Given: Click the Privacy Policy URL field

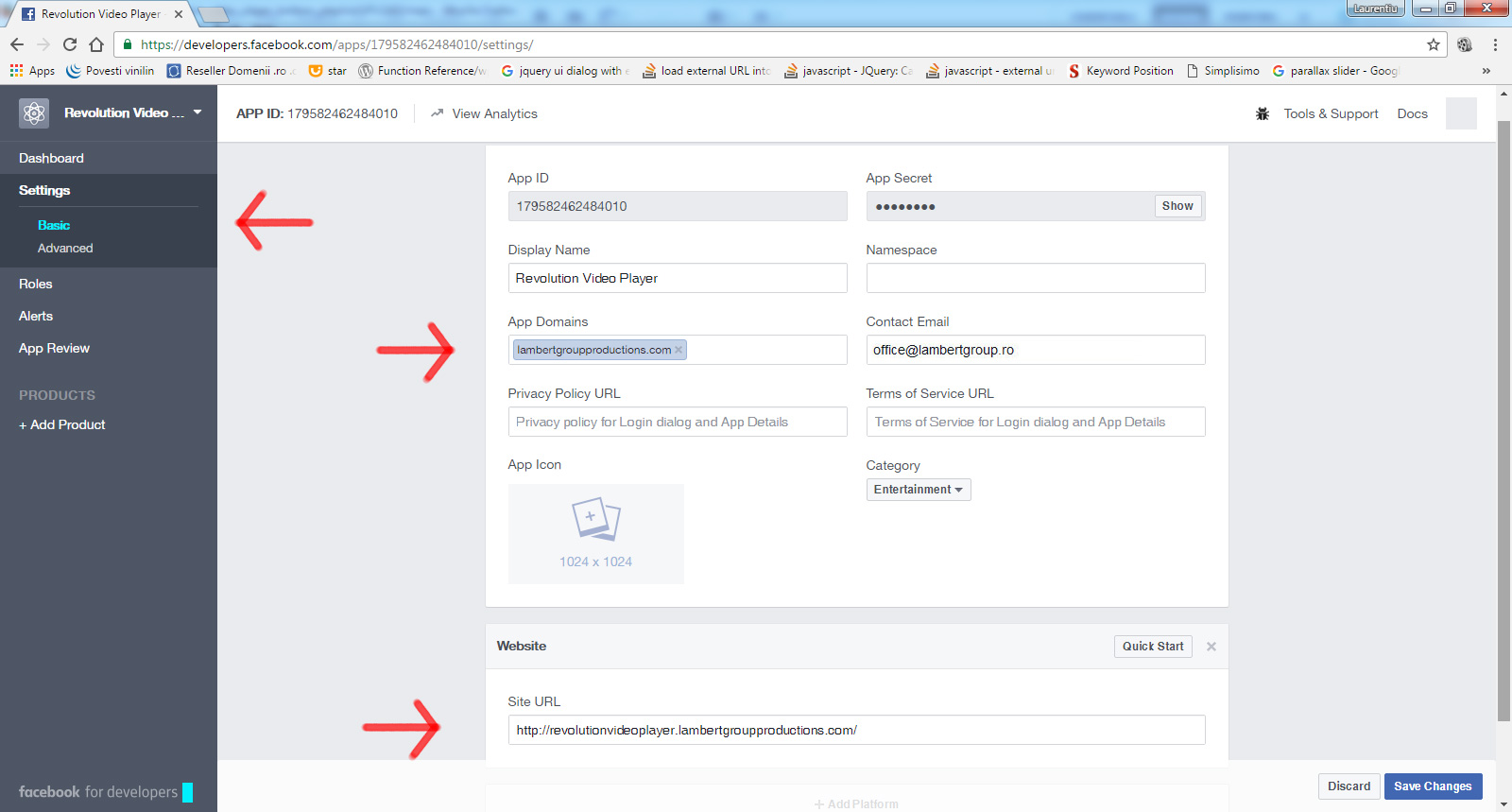Looking at the screenshot, I should [x=678, y=422].
